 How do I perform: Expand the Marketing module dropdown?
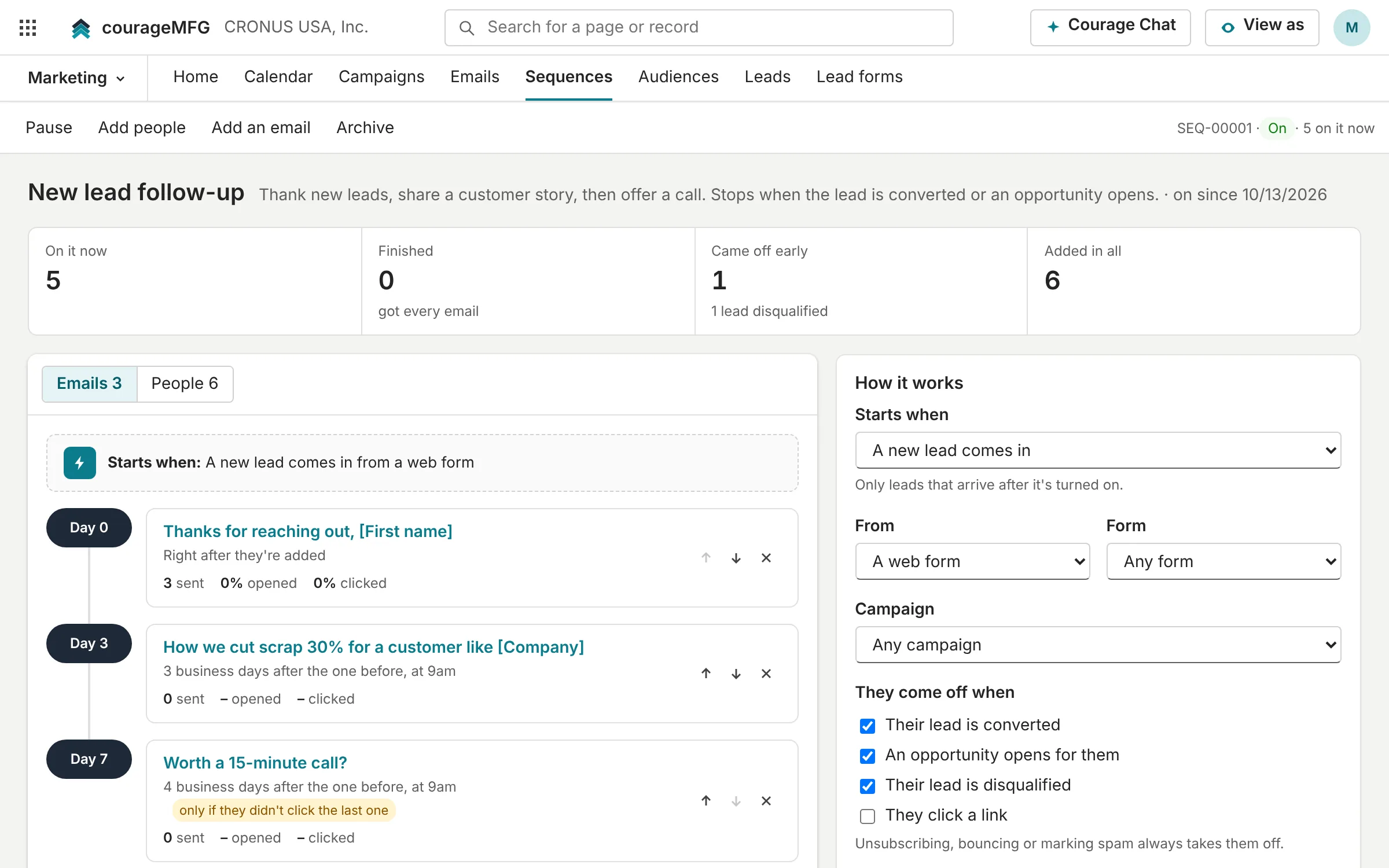click(76, 78)
